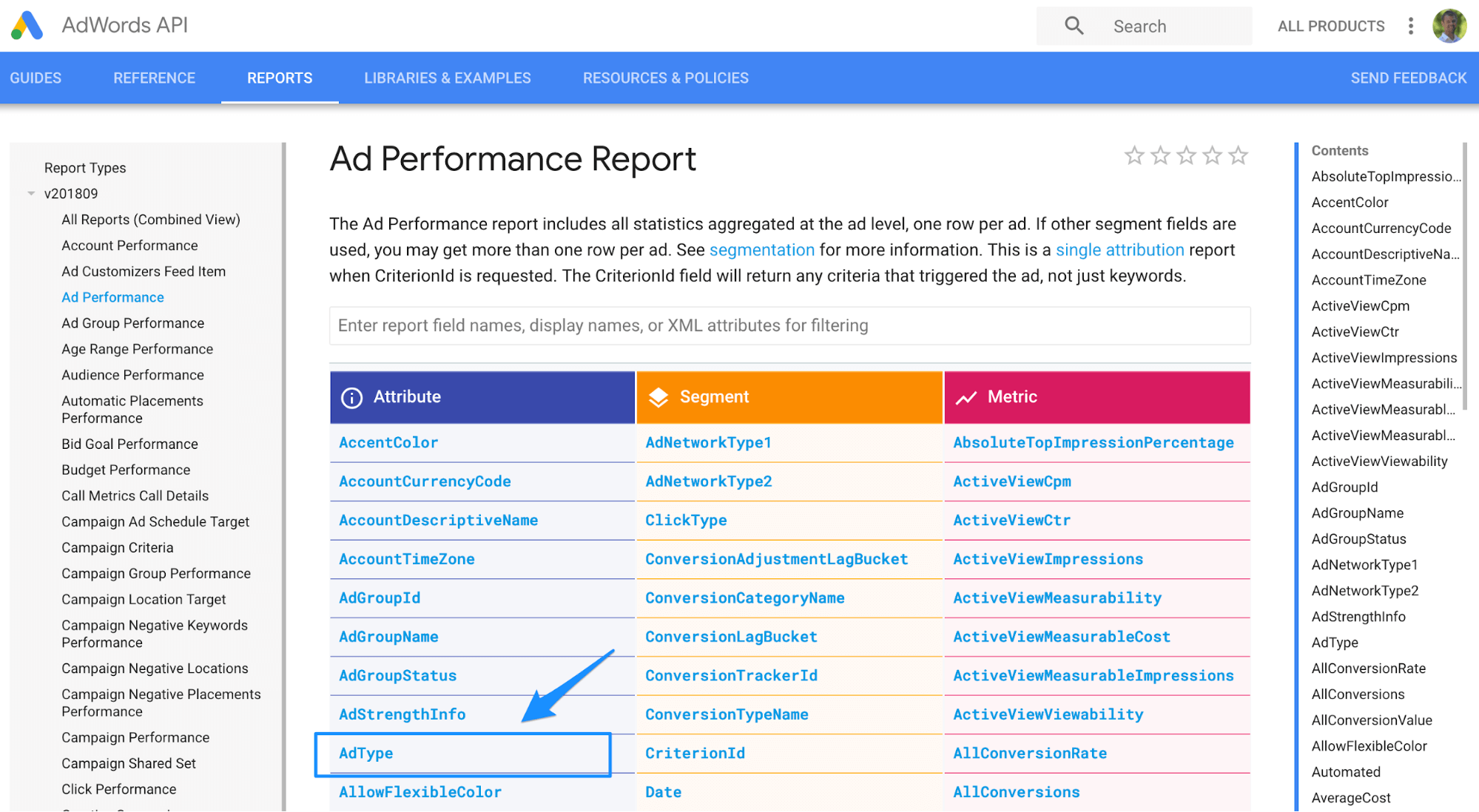Open Campaign Criteria report
This screenshot has height=812, width=1479.
tap(117, 547)
